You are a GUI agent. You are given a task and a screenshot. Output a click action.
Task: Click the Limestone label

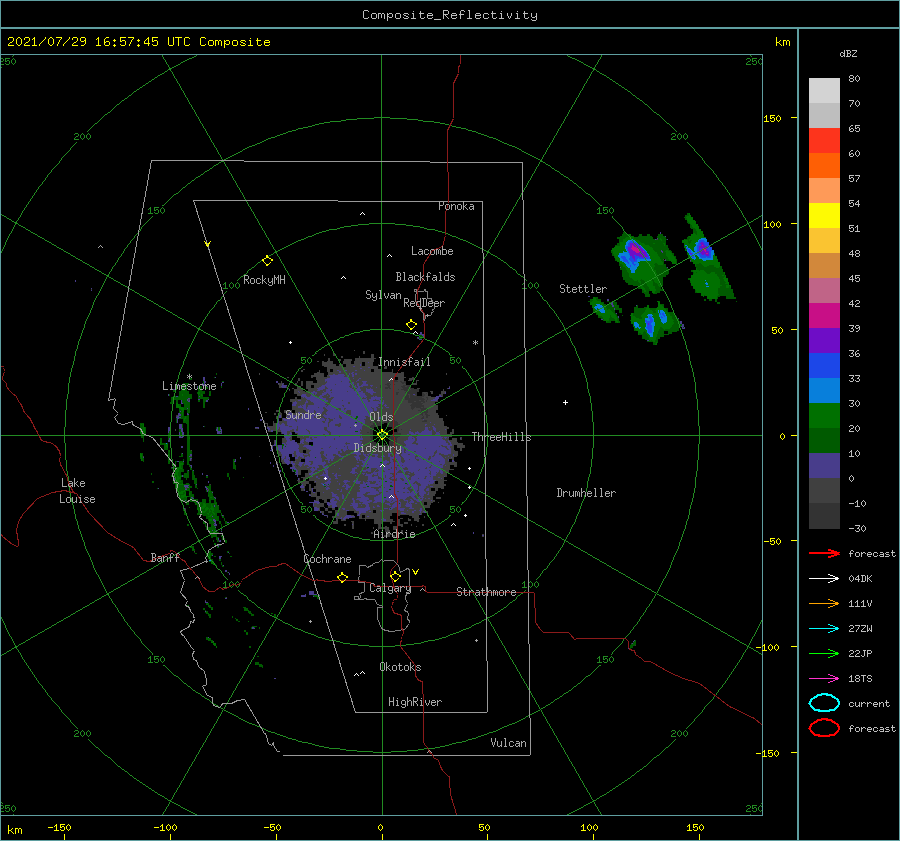(189, 386)
